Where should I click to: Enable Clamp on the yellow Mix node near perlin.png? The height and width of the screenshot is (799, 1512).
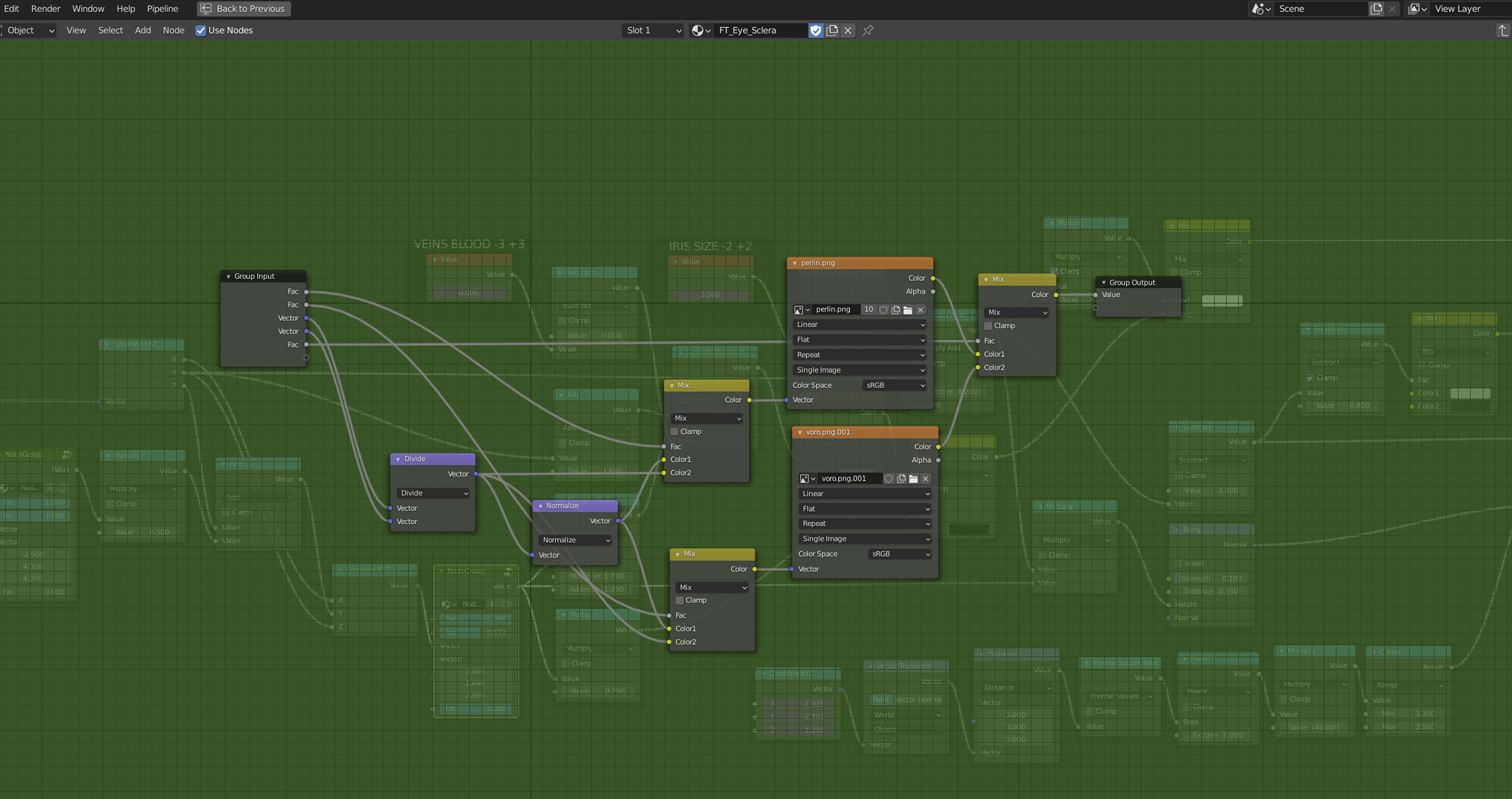[988, 325]
